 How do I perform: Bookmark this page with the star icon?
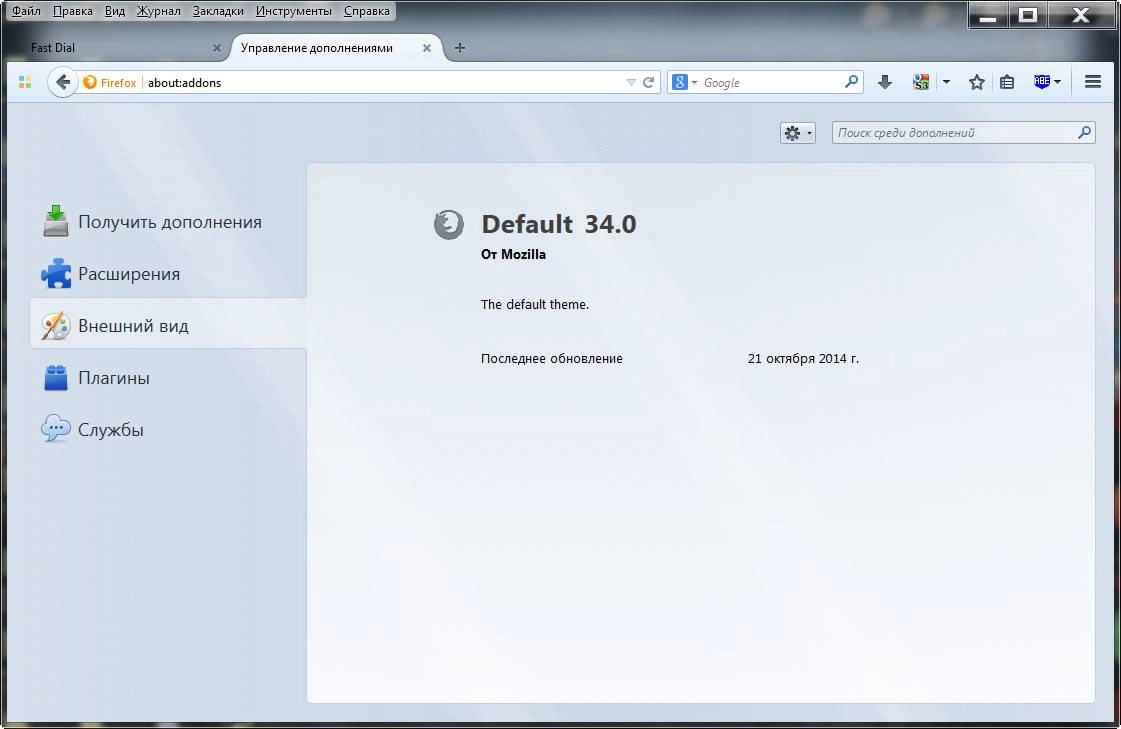click(977, 82)
